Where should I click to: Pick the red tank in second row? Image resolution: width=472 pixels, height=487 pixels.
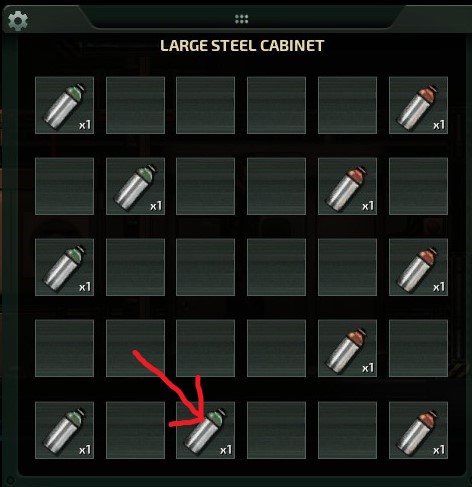[347, 186]
